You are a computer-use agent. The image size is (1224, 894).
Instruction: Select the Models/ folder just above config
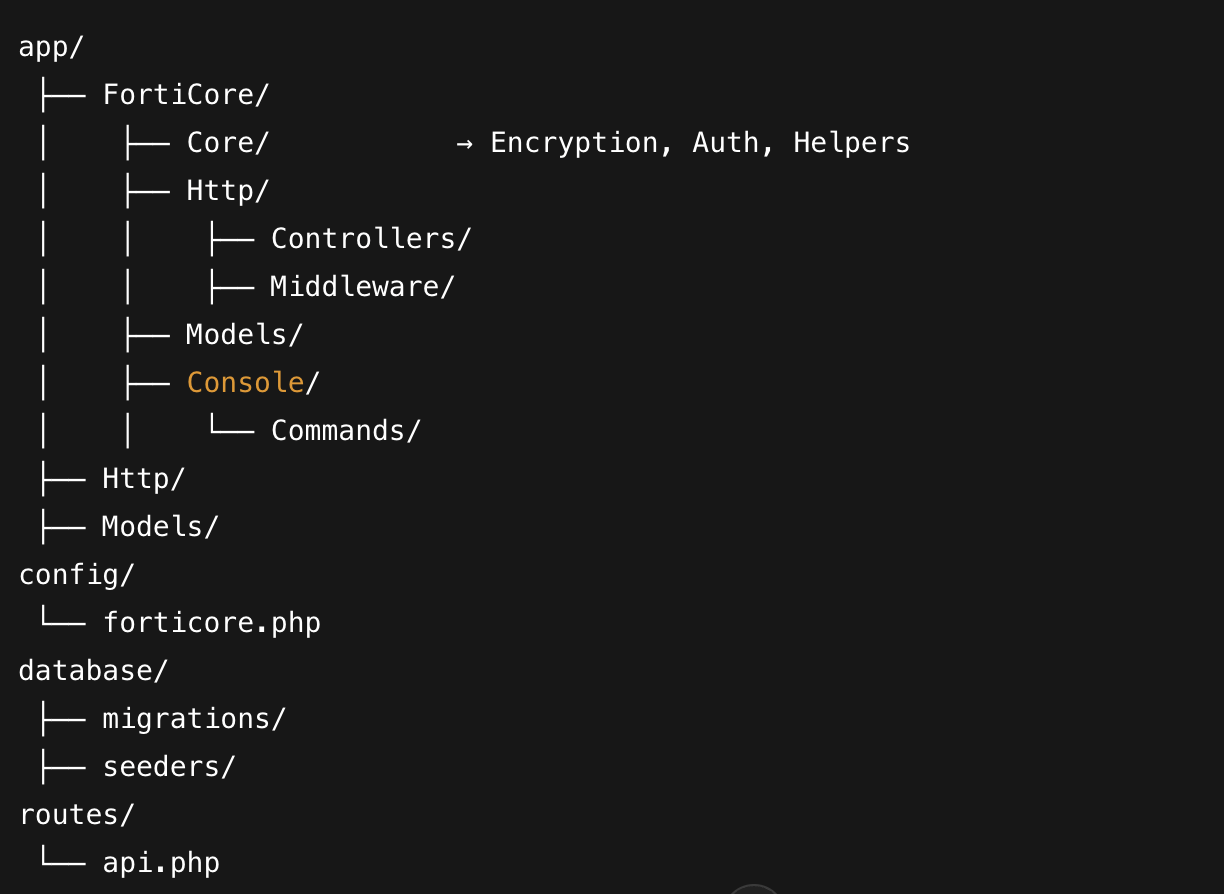point(159,527)
